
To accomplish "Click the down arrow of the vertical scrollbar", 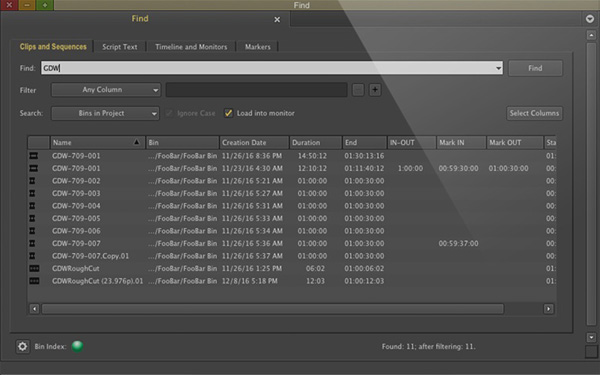I will 591,337.
